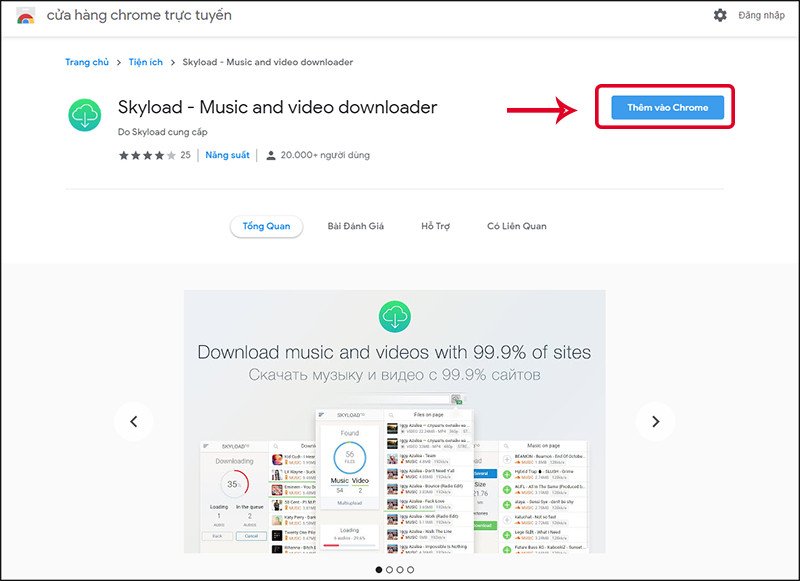View the Có Liên Quan tab
Image resolution: width=800 pixels, height=581 pixels.
pos(516,225)
